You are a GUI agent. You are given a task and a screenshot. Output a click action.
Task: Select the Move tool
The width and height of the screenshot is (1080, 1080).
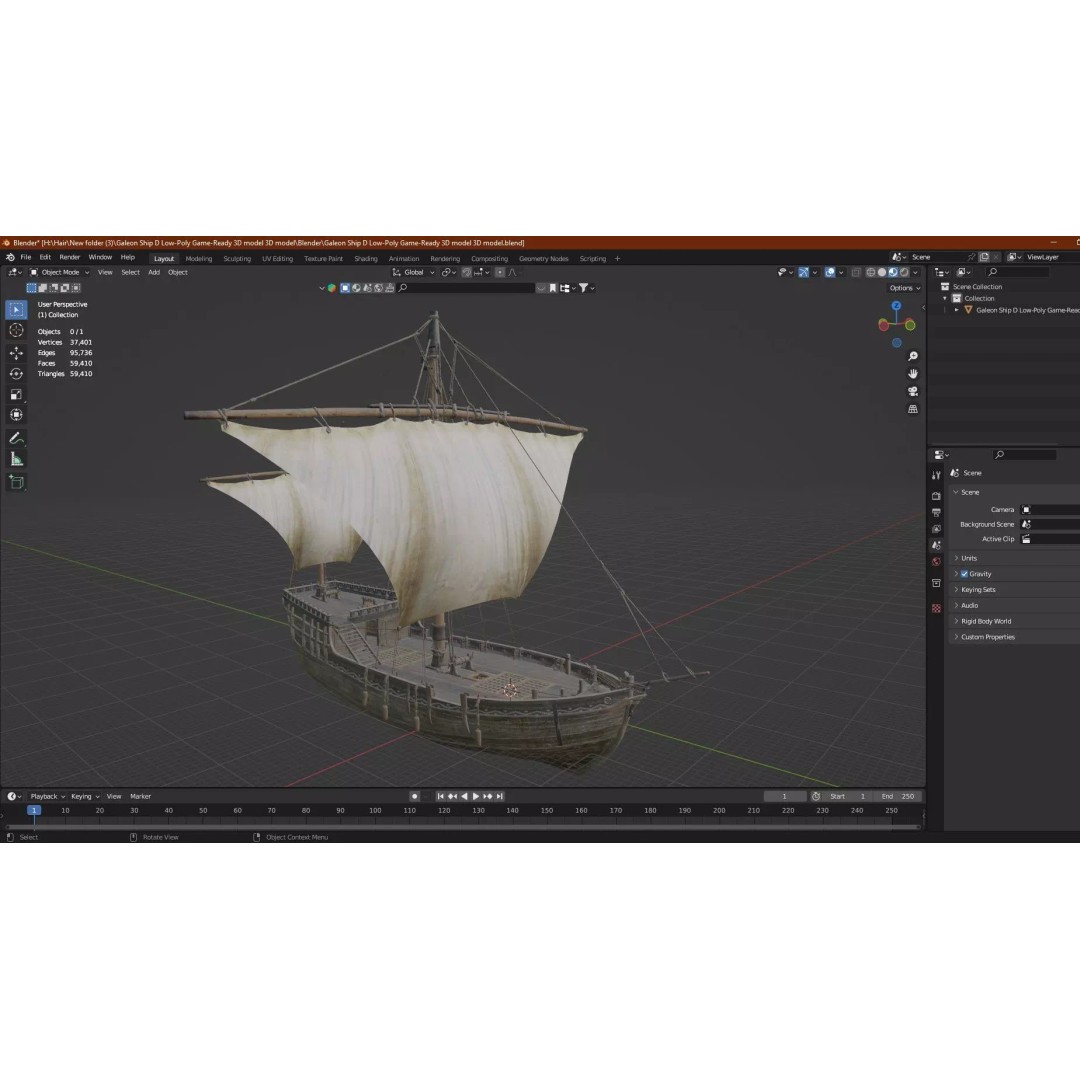click(x=17, y=353)
